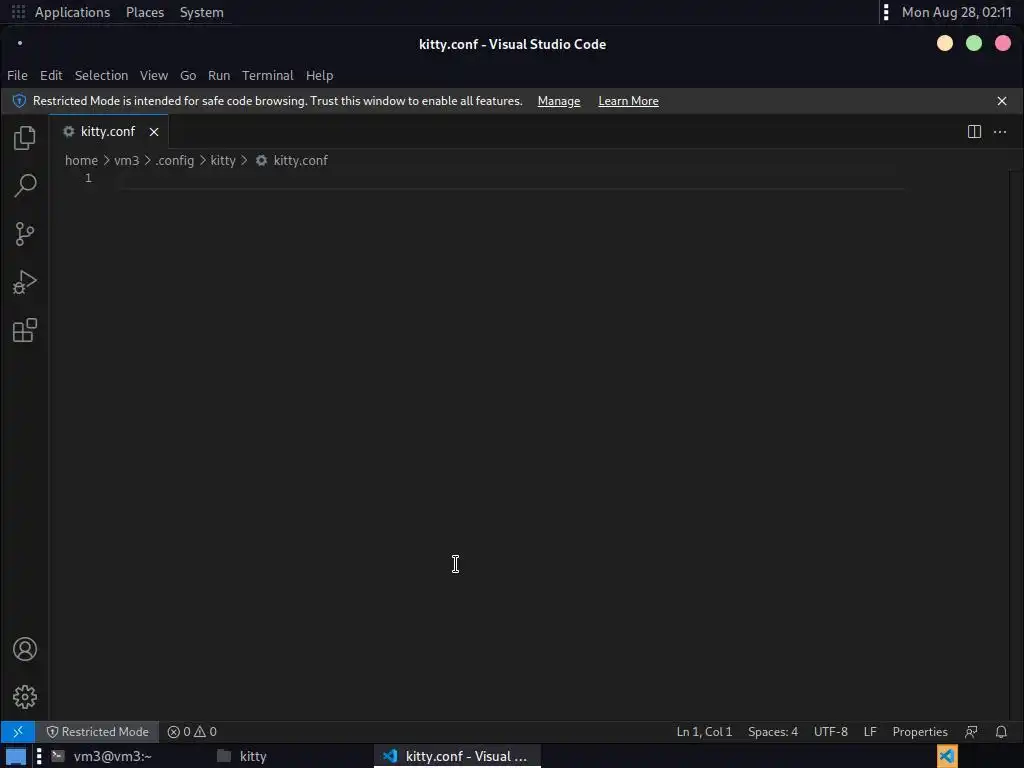Change indentation via Spaces: 4
Viewport: 1024px width, 768px height.
tap(773, 732)
